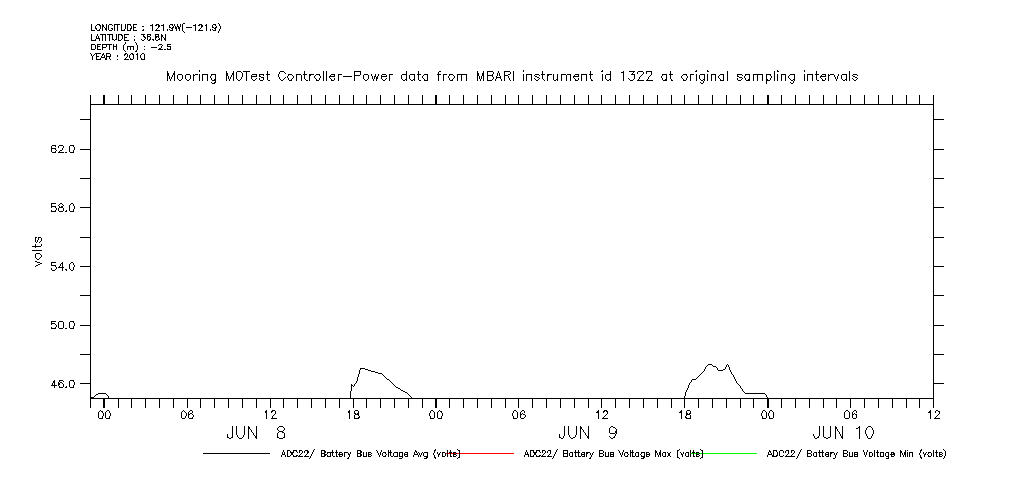This screenshot has height=504, width=1009.
Task: Click the YEAR : 2010 header text
Action: (x=118, y=57)
